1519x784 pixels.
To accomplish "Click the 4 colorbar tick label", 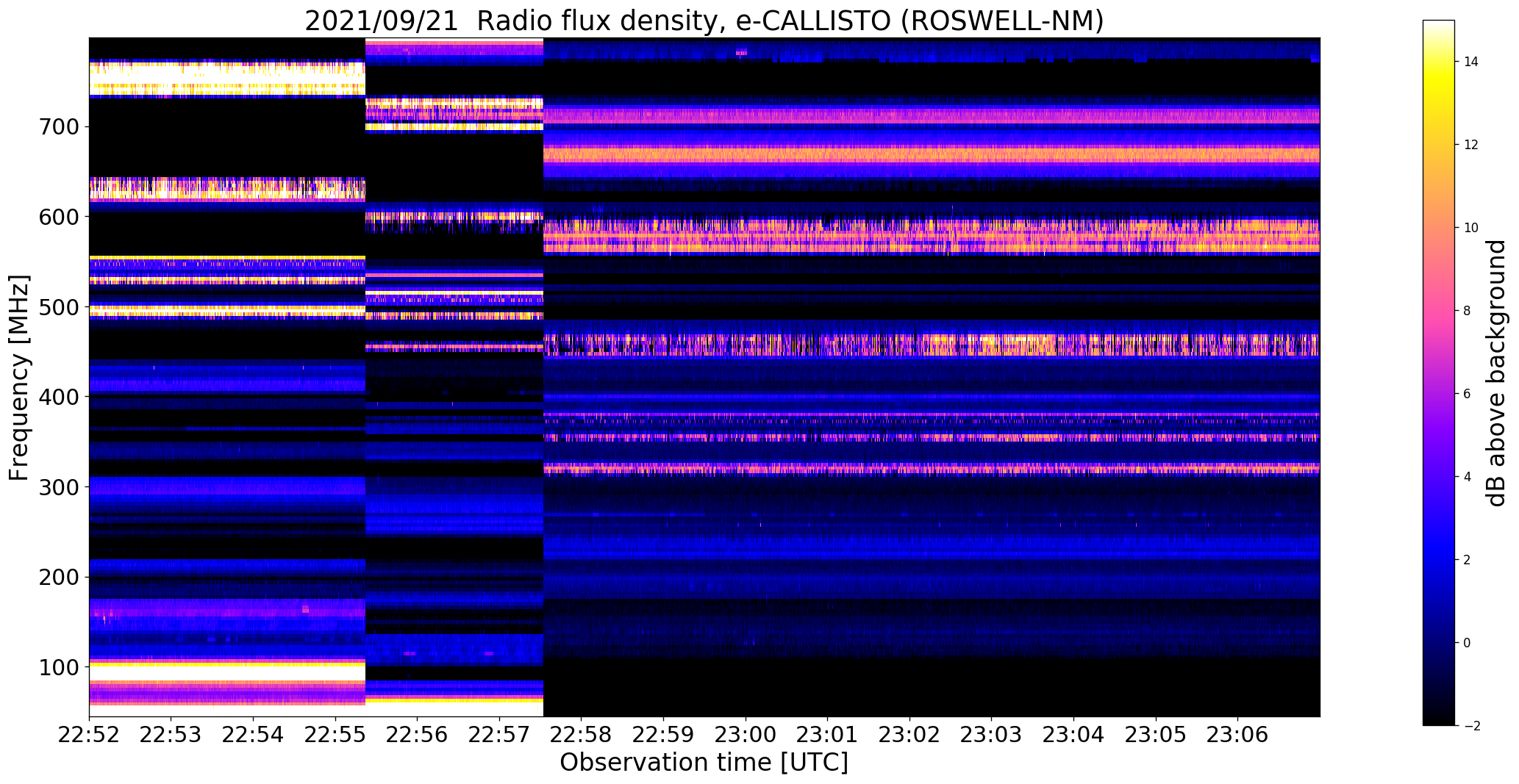I will point(1468,477).
